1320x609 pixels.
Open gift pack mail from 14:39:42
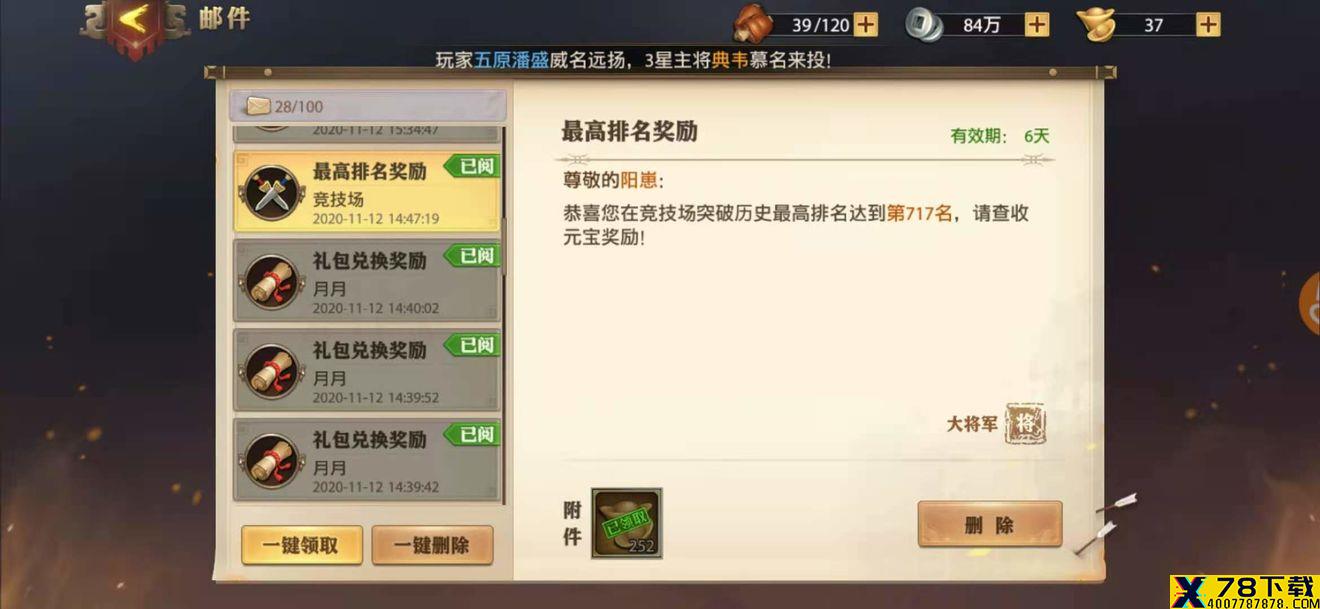367,459
